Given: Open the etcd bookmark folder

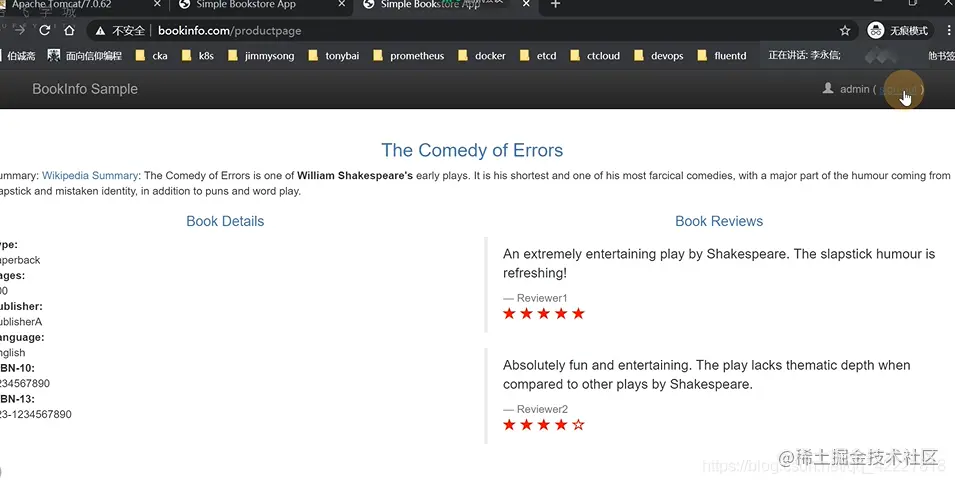Looking at the screenshot, I should point(538,56).
